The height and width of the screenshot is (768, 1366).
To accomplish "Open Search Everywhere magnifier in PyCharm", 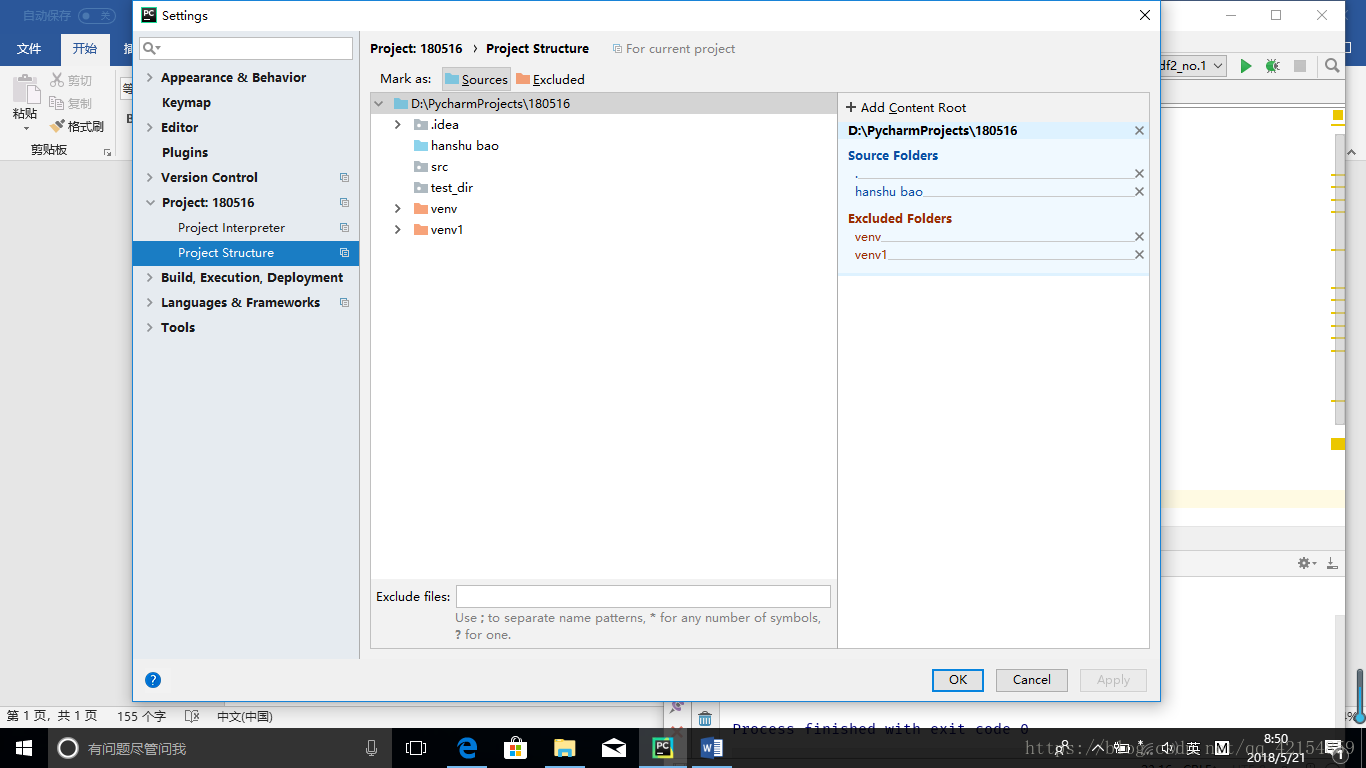I will 1332,66.
